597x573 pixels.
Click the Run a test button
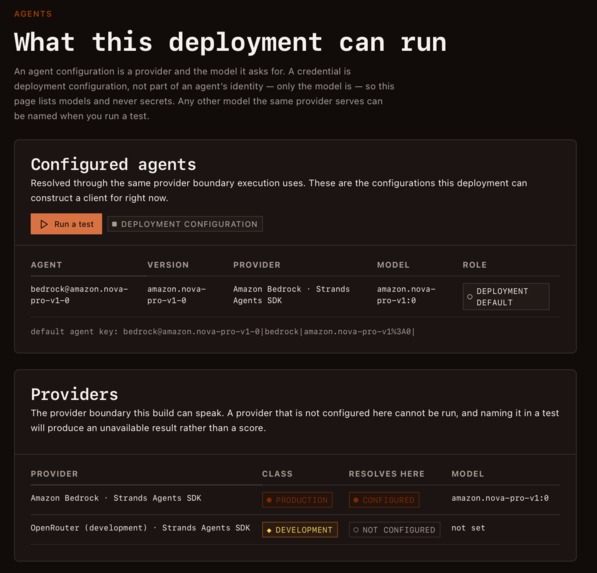66,224
